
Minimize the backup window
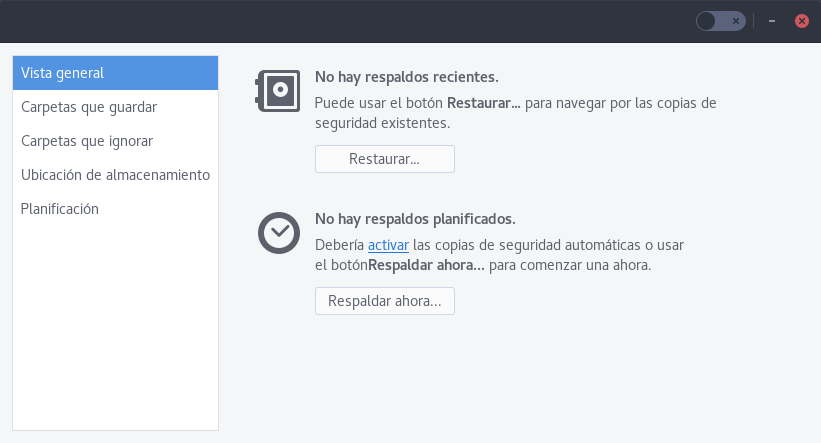tap(772, 21)
